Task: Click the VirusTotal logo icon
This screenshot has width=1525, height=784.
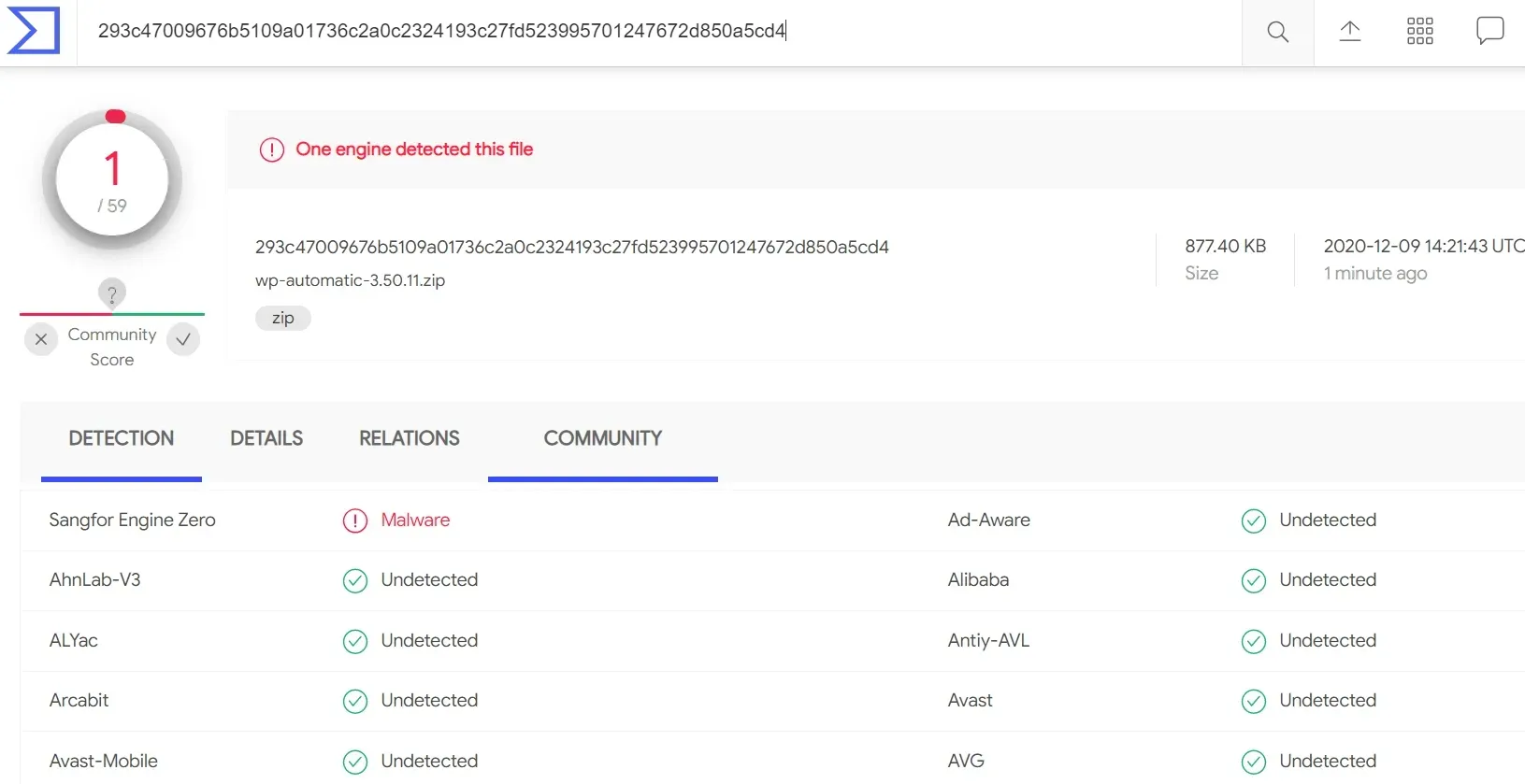Action: pyautogui.click(x=34, y=31)
